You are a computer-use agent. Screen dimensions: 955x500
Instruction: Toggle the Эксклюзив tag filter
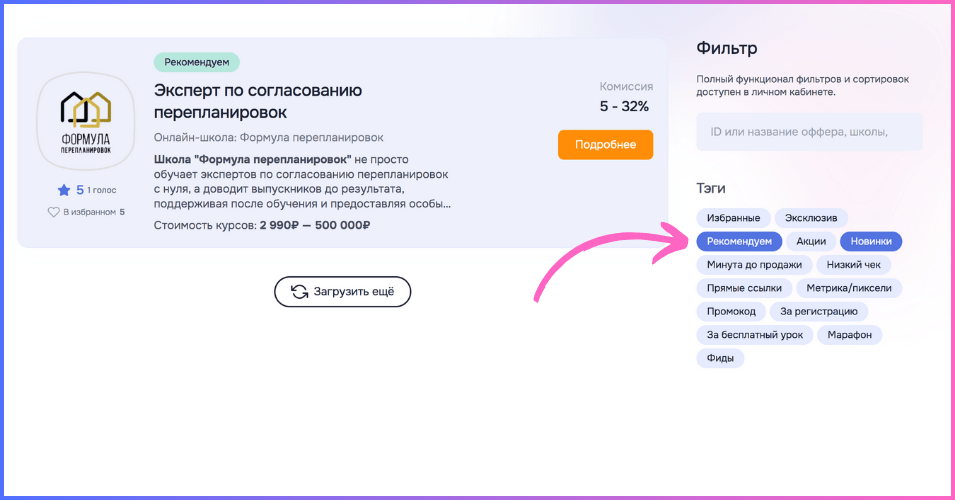click(x=811, y=218)
